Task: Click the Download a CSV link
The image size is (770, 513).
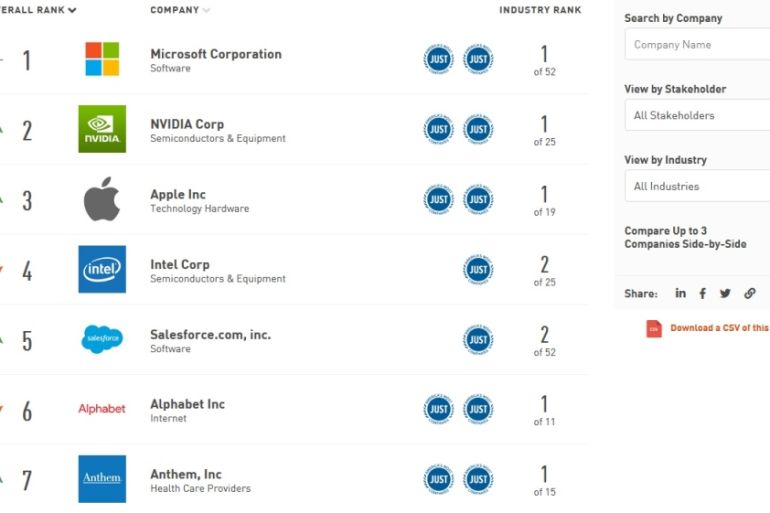Action: coord(719,328)
